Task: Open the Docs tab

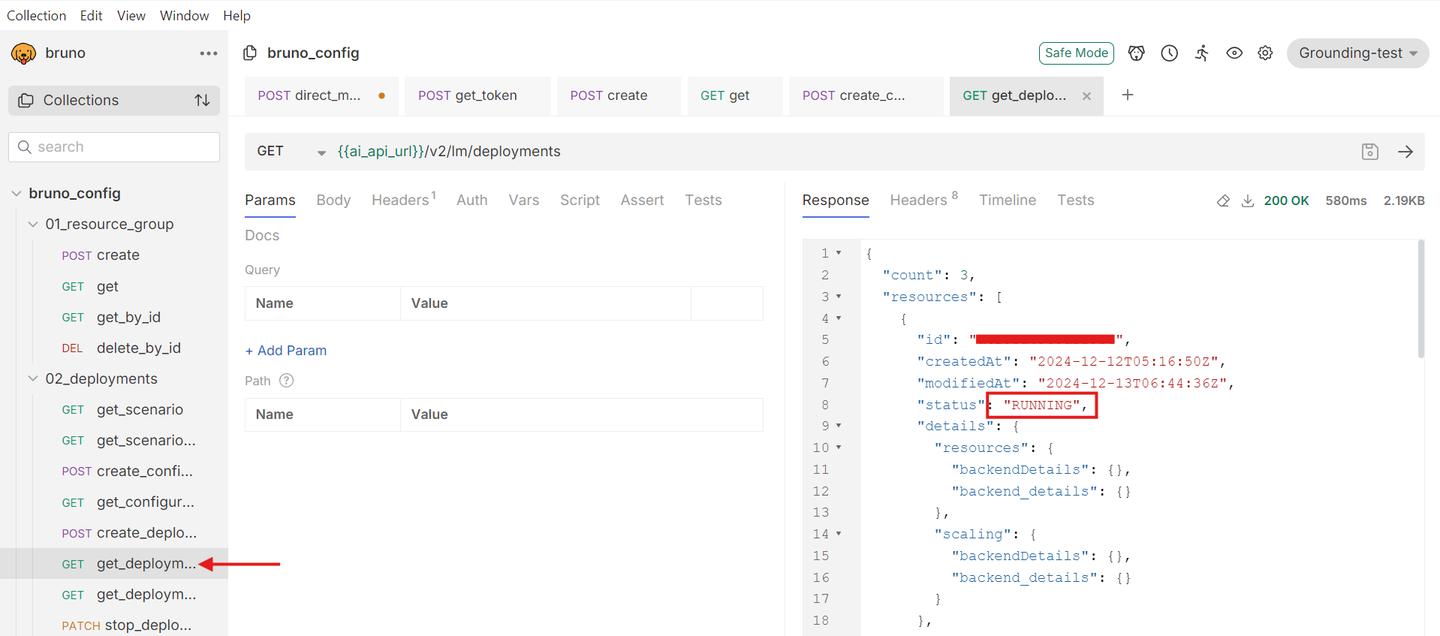Action: 262,236
